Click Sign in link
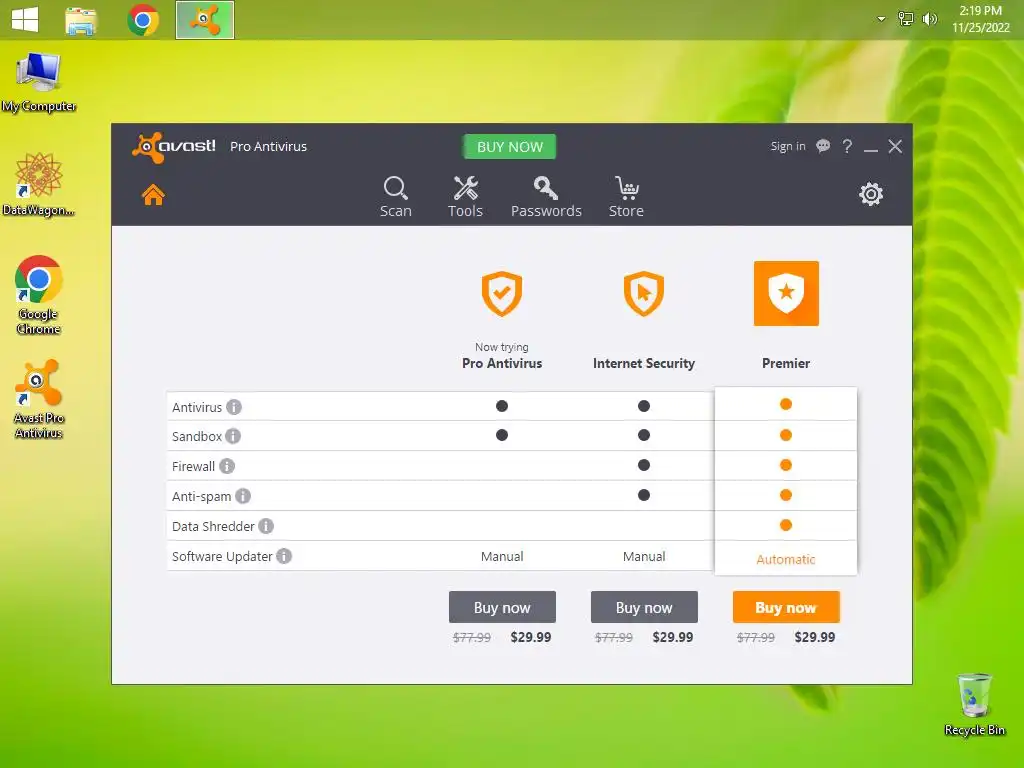1024x768 pixels. click(x=788, y=146)
